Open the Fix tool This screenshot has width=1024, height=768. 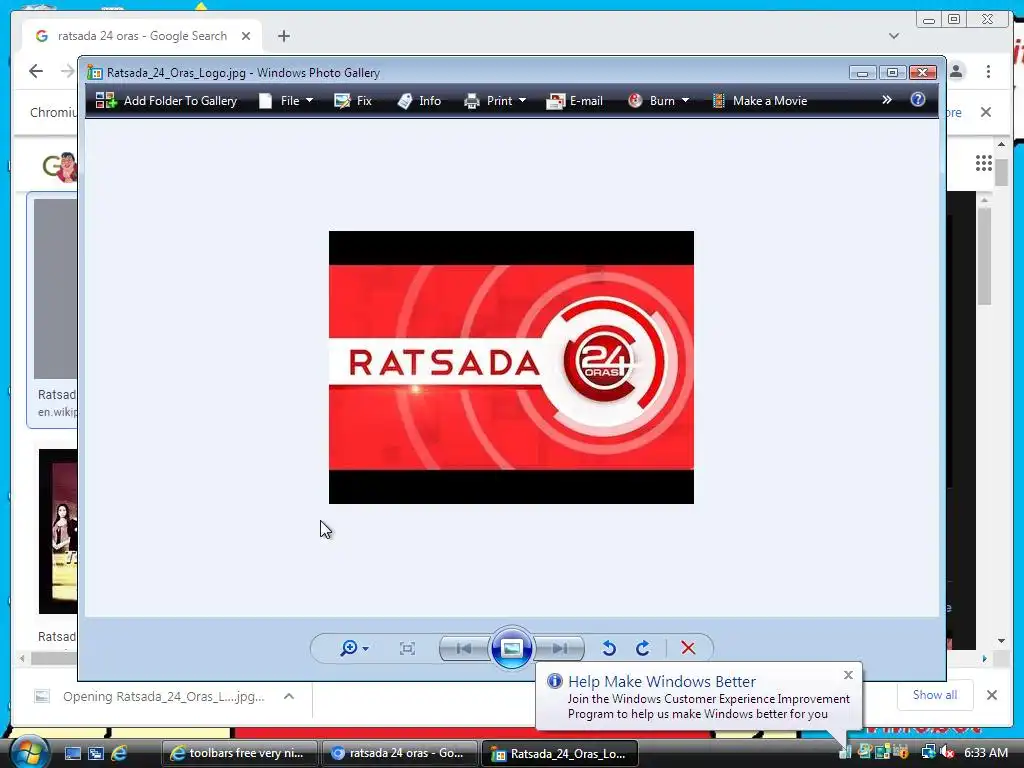click(353, 101)
